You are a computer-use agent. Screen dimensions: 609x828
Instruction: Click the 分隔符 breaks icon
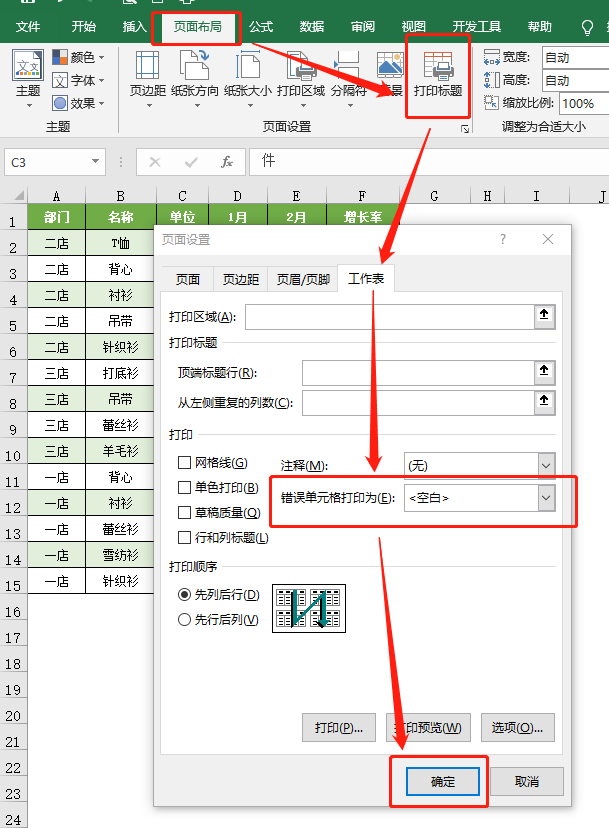[348, 66]
